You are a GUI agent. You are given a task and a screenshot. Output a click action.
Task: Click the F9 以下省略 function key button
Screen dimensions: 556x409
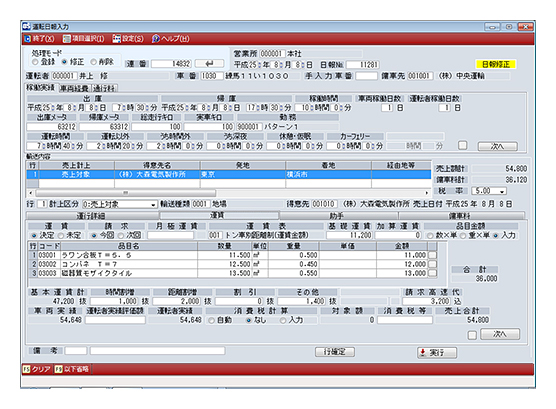(72, 369)
